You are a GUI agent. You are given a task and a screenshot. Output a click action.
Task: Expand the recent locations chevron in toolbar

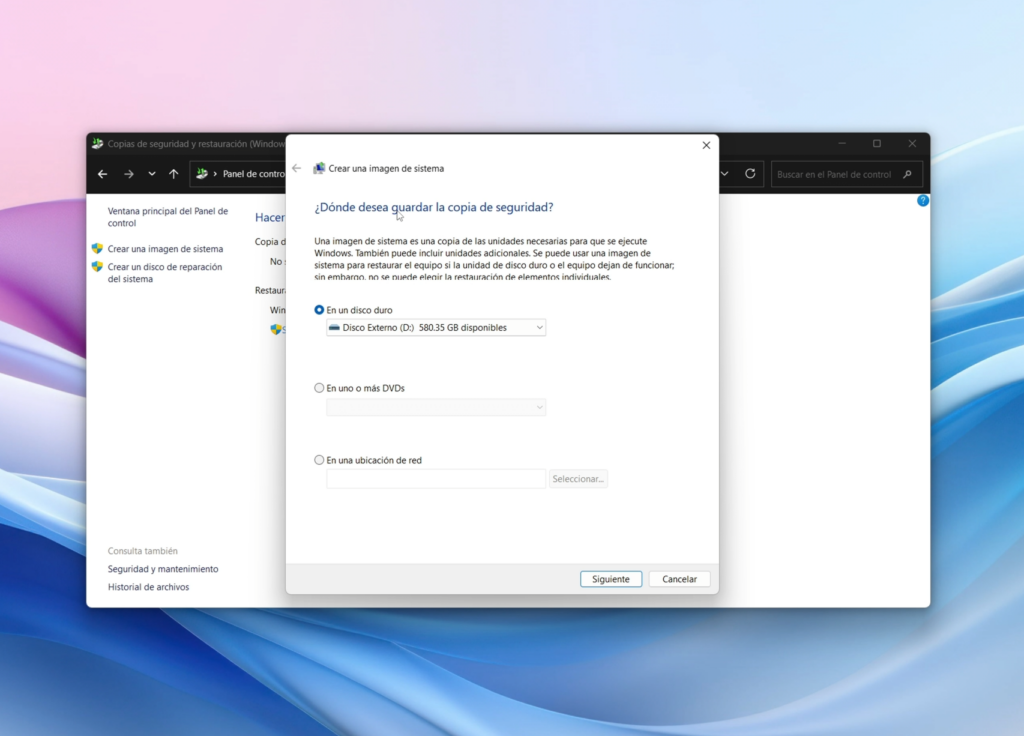pyautogui.click(x=152, y=174)
